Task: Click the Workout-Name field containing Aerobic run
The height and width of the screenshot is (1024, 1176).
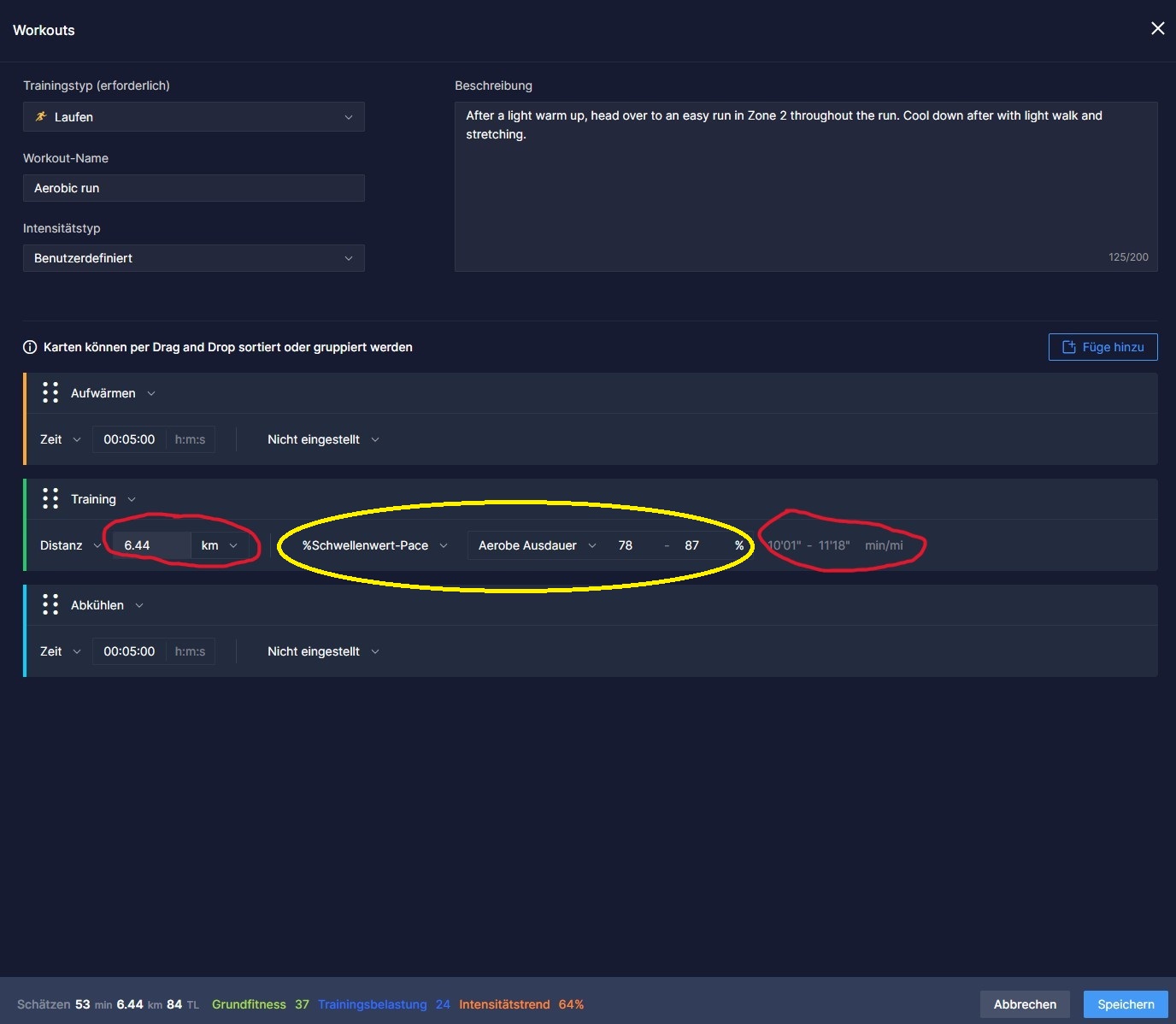Action: click(193, 188)
